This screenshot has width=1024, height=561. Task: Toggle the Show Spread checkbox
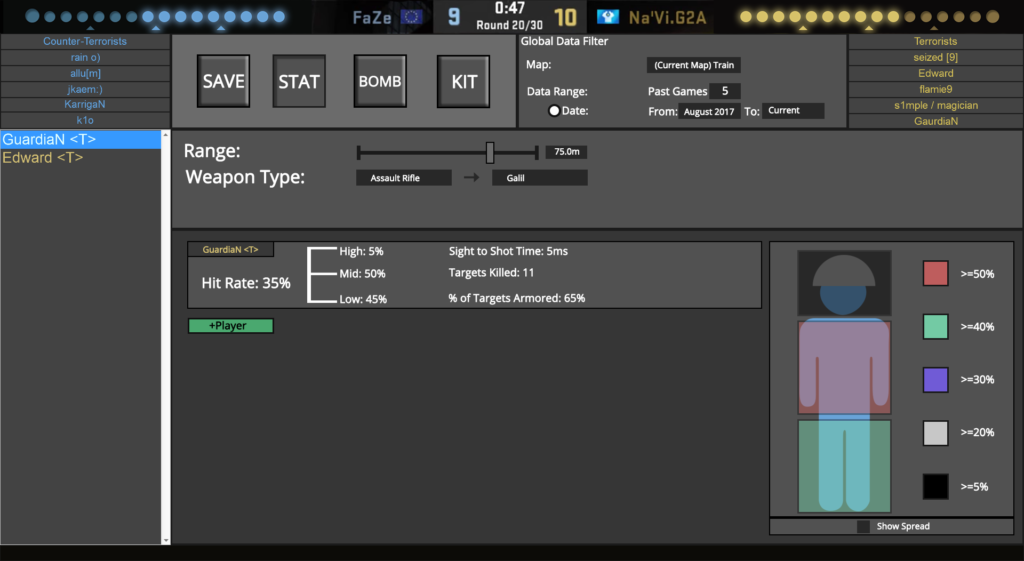[x=863, y=526]
